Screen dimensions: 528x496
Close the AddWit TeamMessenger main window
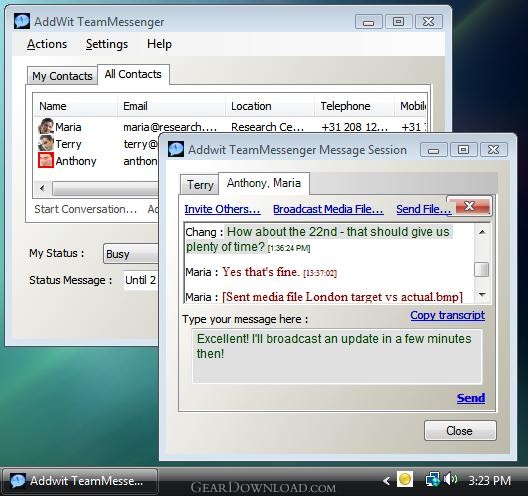point(429,22)
